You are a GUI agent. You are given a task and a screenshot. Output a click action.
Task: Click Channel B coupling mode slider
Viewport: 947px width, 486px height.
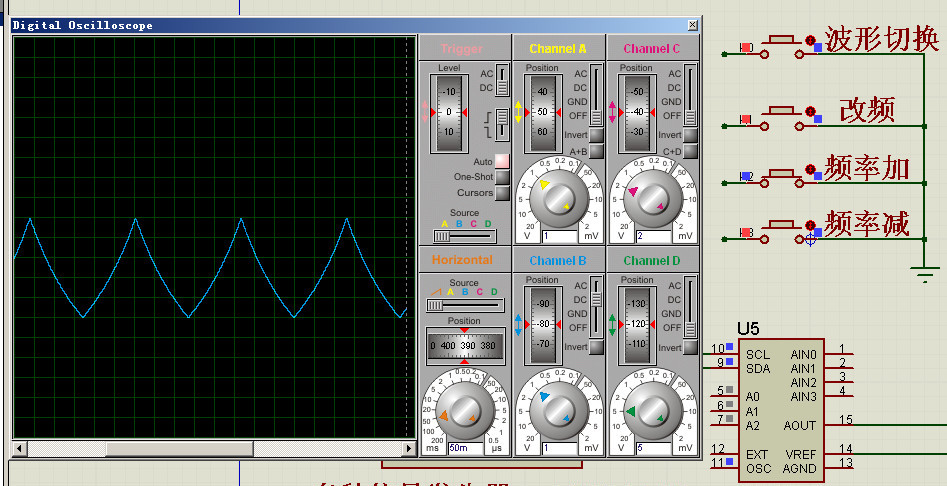(x=596, y=306)
